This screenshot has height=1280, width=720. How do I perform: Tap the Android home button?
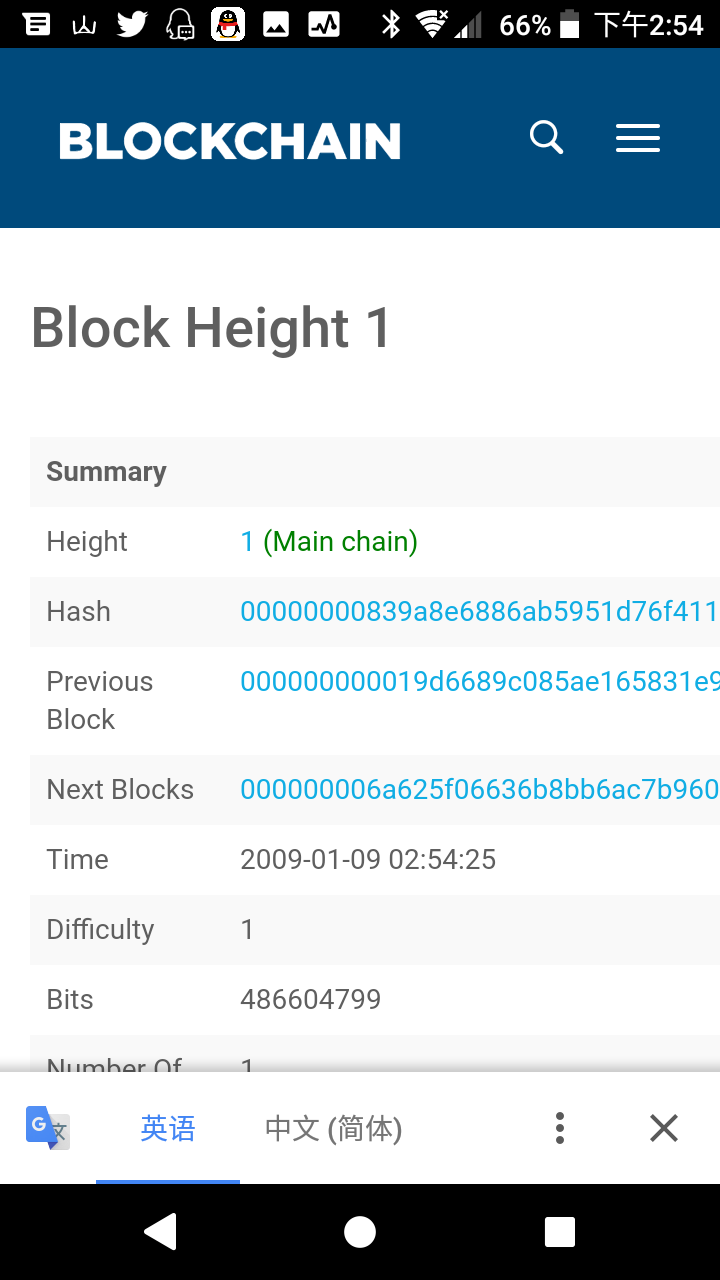click(x=360, y=1232)
